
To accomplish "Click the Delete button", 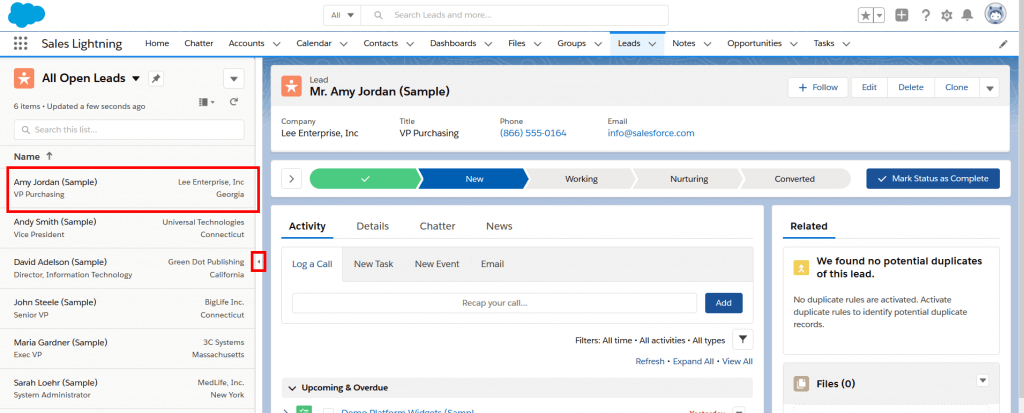I will [x=911, y=88].
